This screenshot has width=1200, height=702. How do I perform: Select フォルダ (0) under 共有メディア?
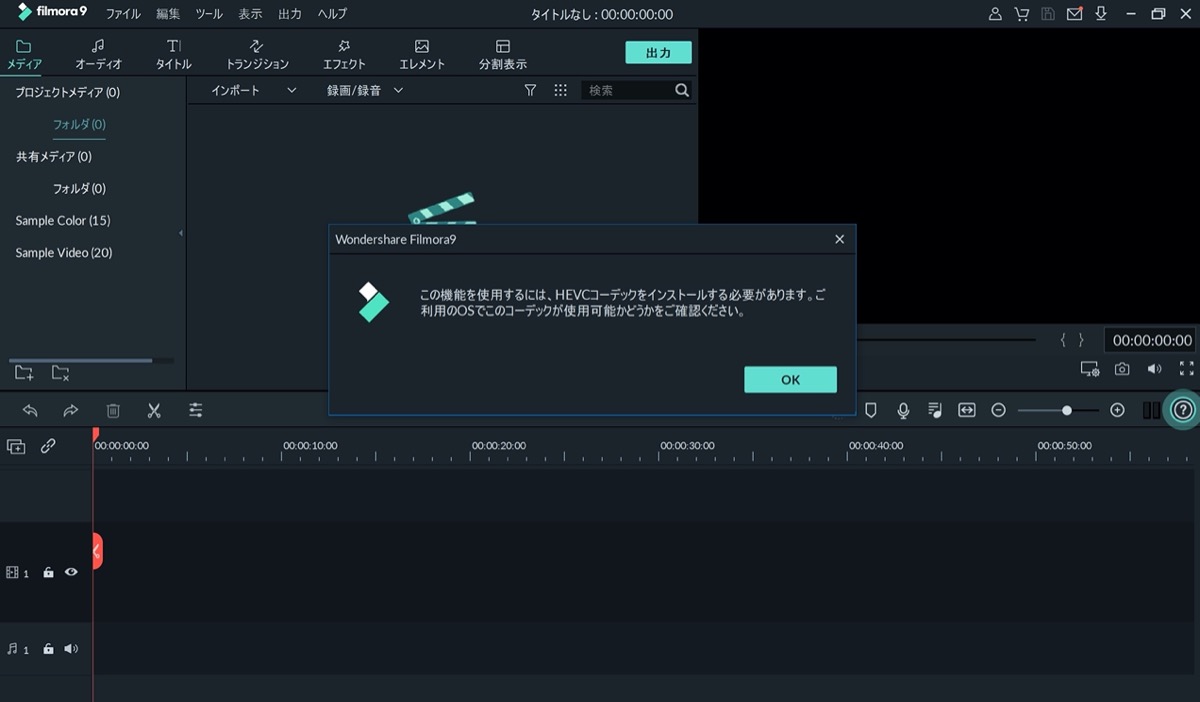(79, 188)
